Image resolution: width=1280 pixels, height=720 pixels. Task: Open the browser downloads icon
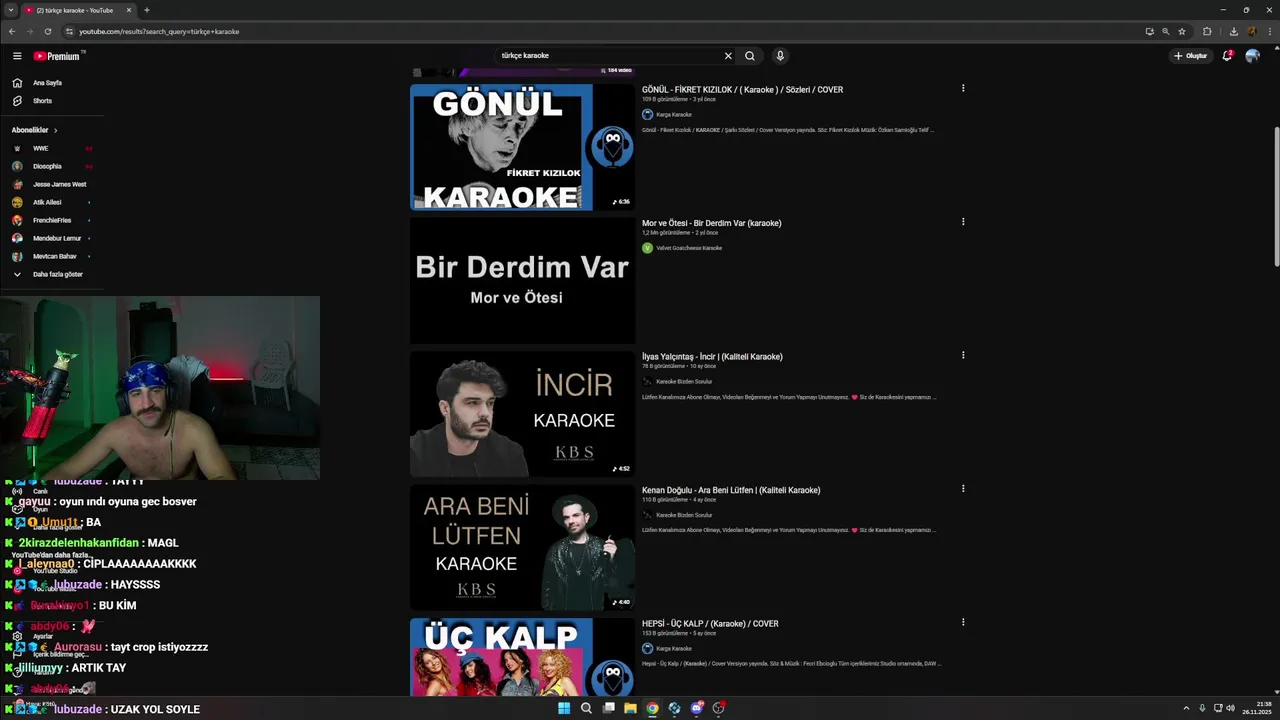coord(1233,31)
